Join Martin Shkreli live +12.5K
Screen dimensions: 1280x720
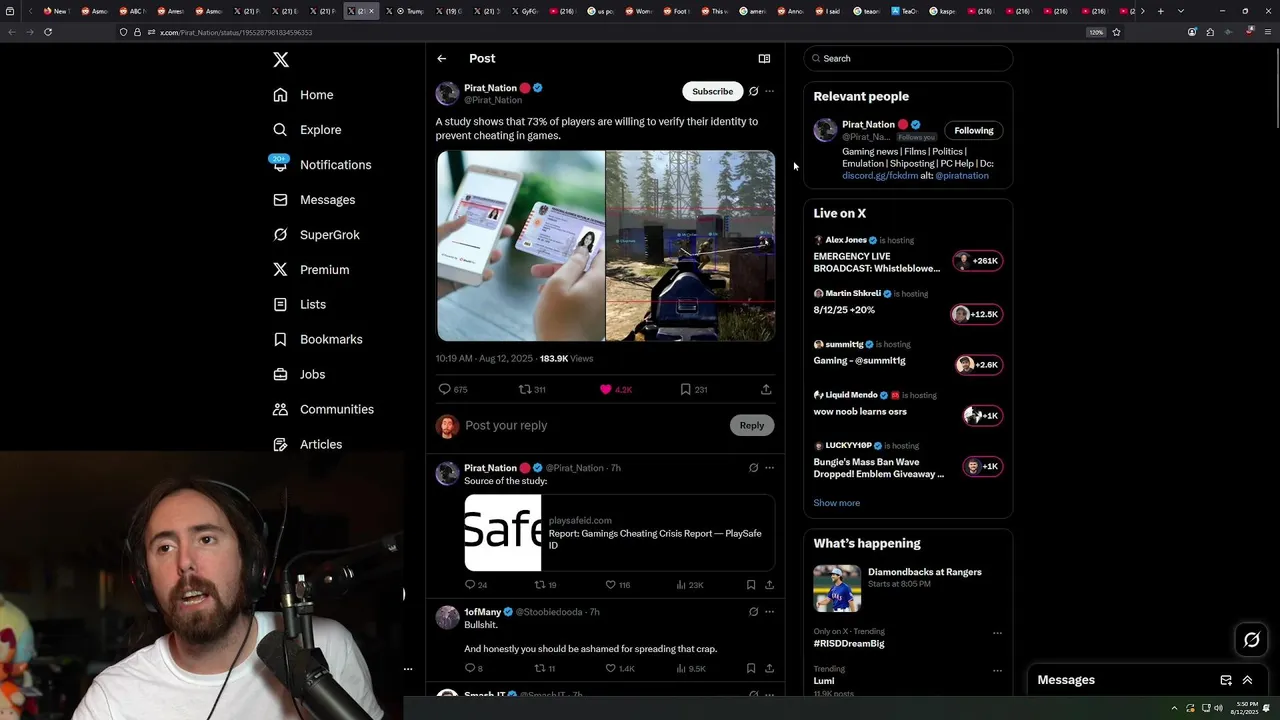pyautogui.click(x=976, y=314)
